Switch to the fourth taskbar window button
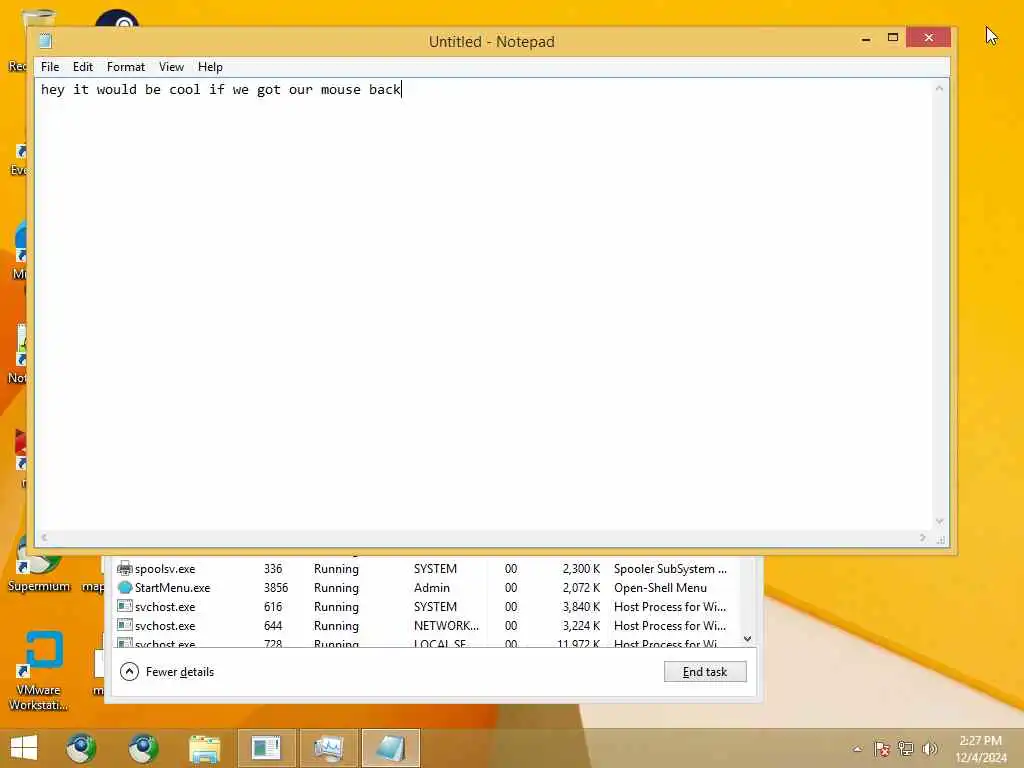Image resolution: width=1024 pixels, height=768 pixels. [x=266, y=748]
